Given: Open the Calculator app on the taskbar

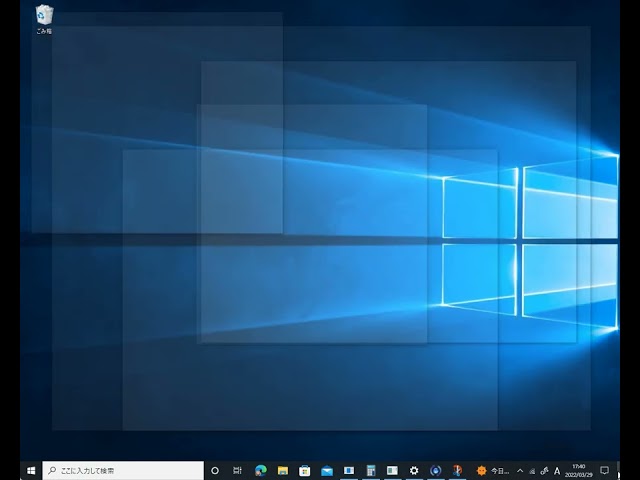Looking at the screenshot, I should [371, 471].
